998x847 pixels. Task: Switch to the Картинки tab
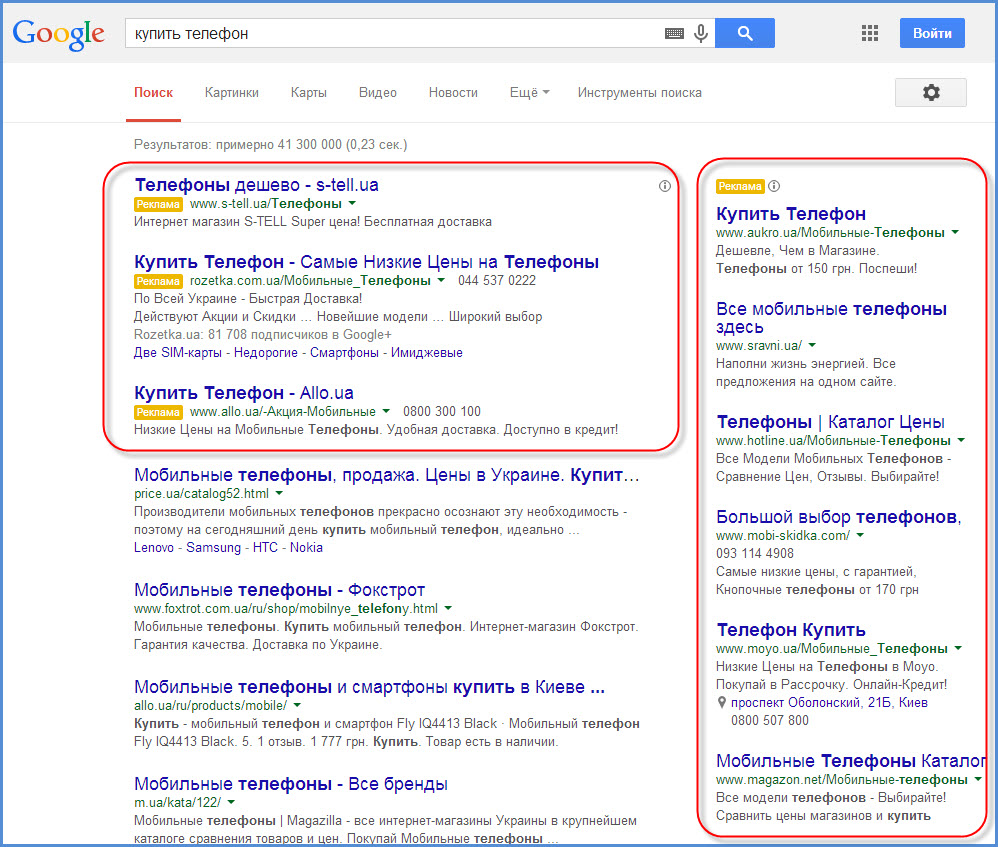pyautogui.click(x=232, y=93)
